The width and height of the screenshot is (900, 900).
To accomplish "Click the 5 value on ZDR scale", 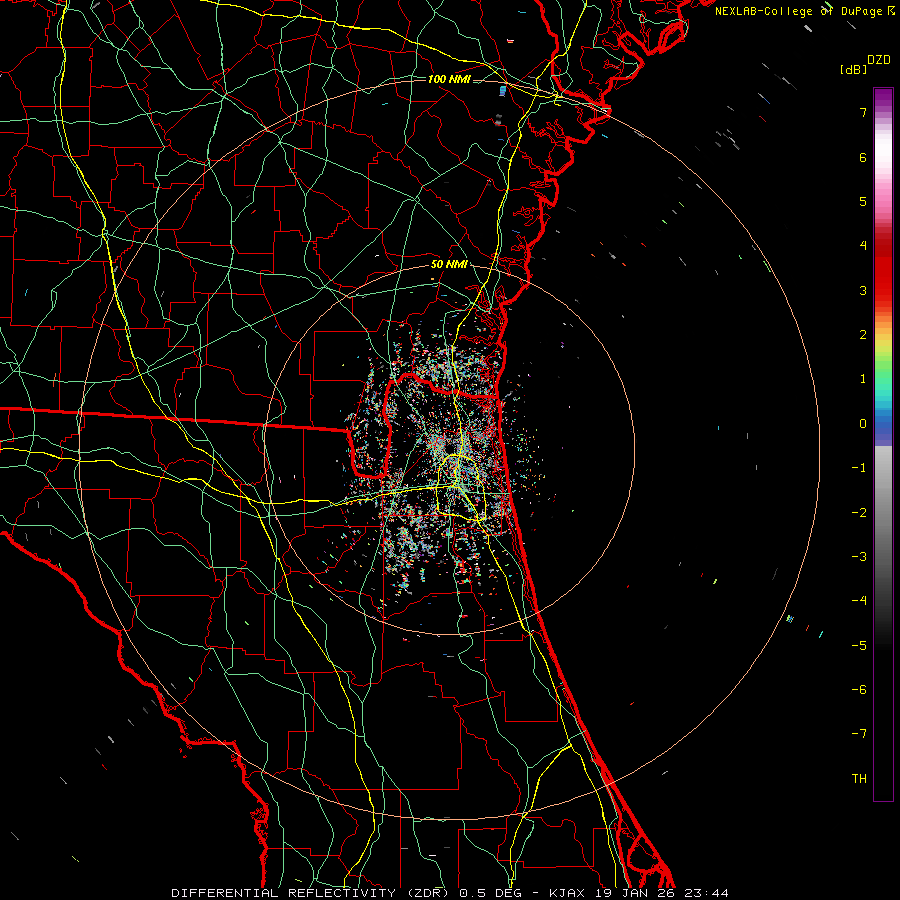I will tap(863, 201).
